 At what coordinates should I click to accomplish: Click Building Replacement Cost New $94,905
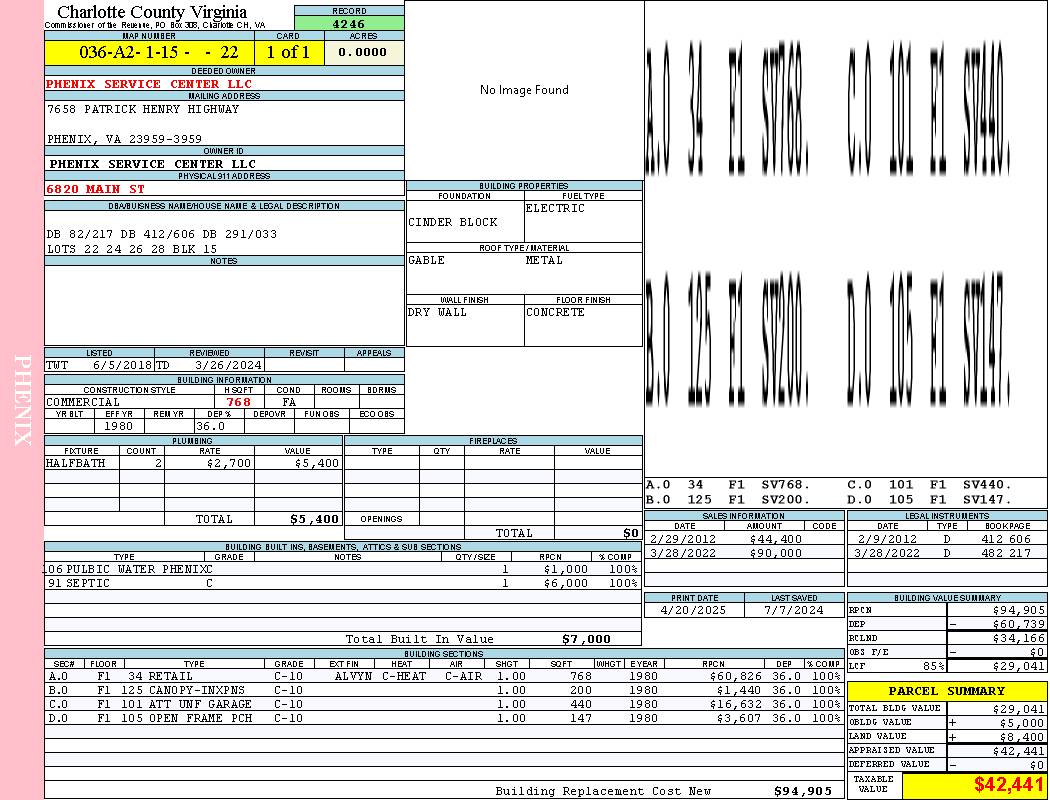click(x=803, y=791)
